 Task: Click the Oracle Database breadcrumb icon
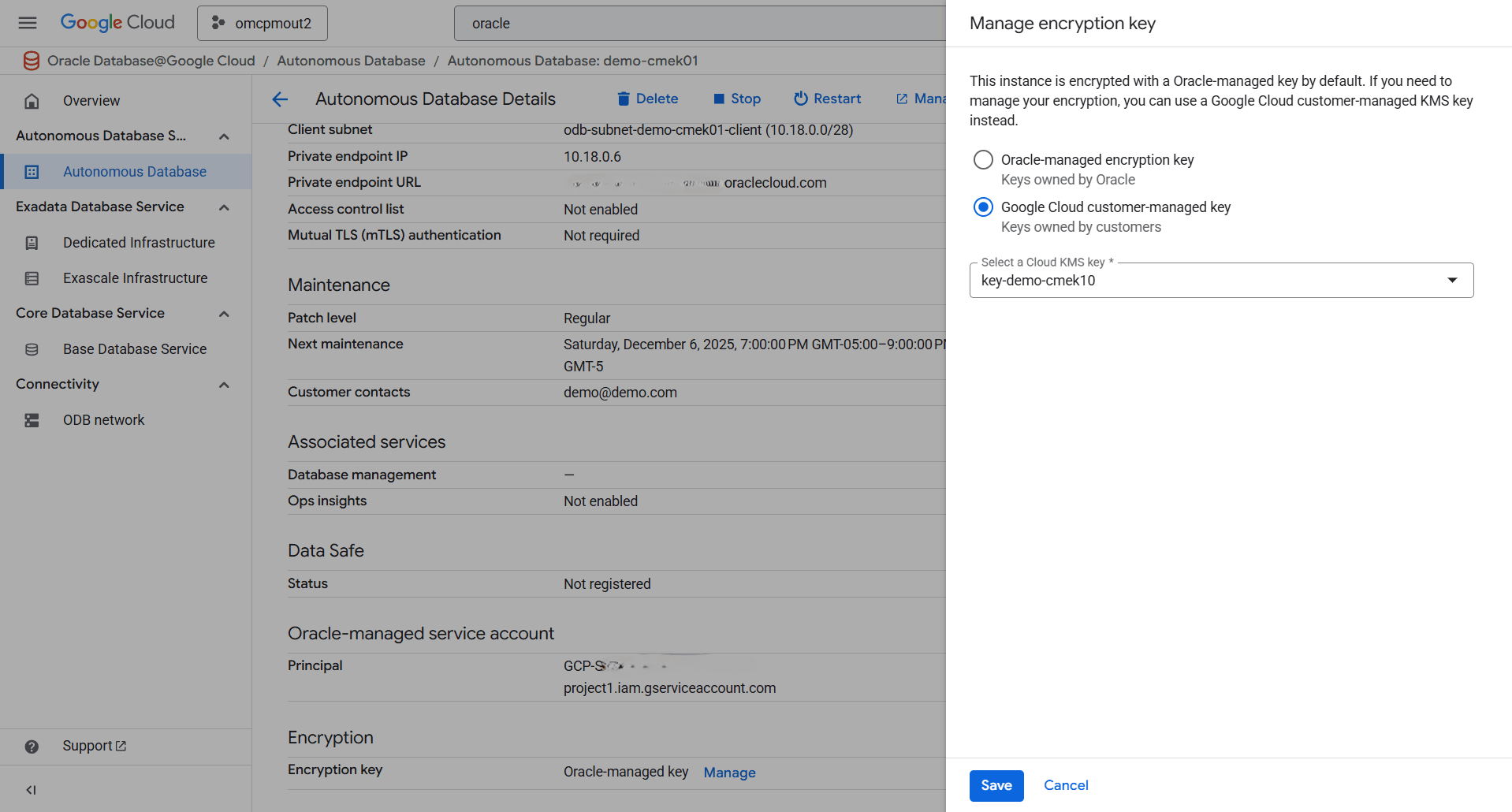click(32, 61)
